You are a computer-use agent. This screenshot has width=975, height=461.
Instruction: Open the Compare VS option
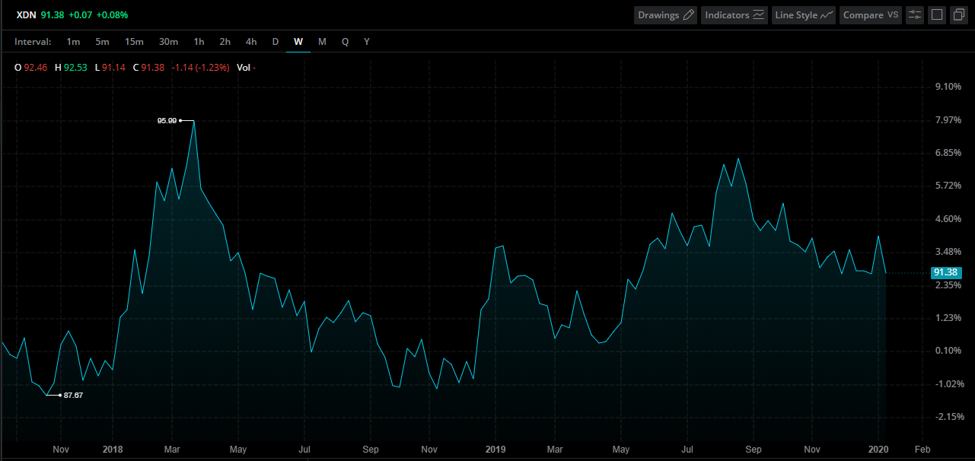click(x=871, y=15)
